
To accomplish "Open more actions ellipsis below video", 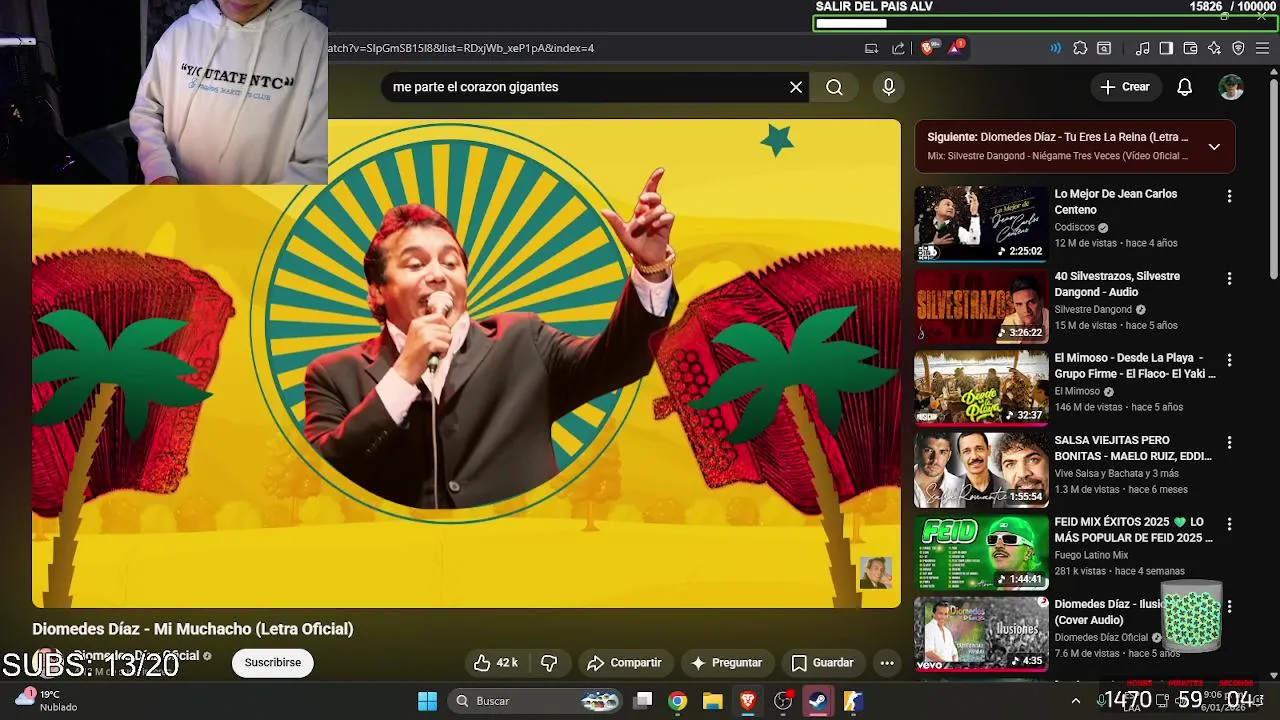I will [887, 663].
